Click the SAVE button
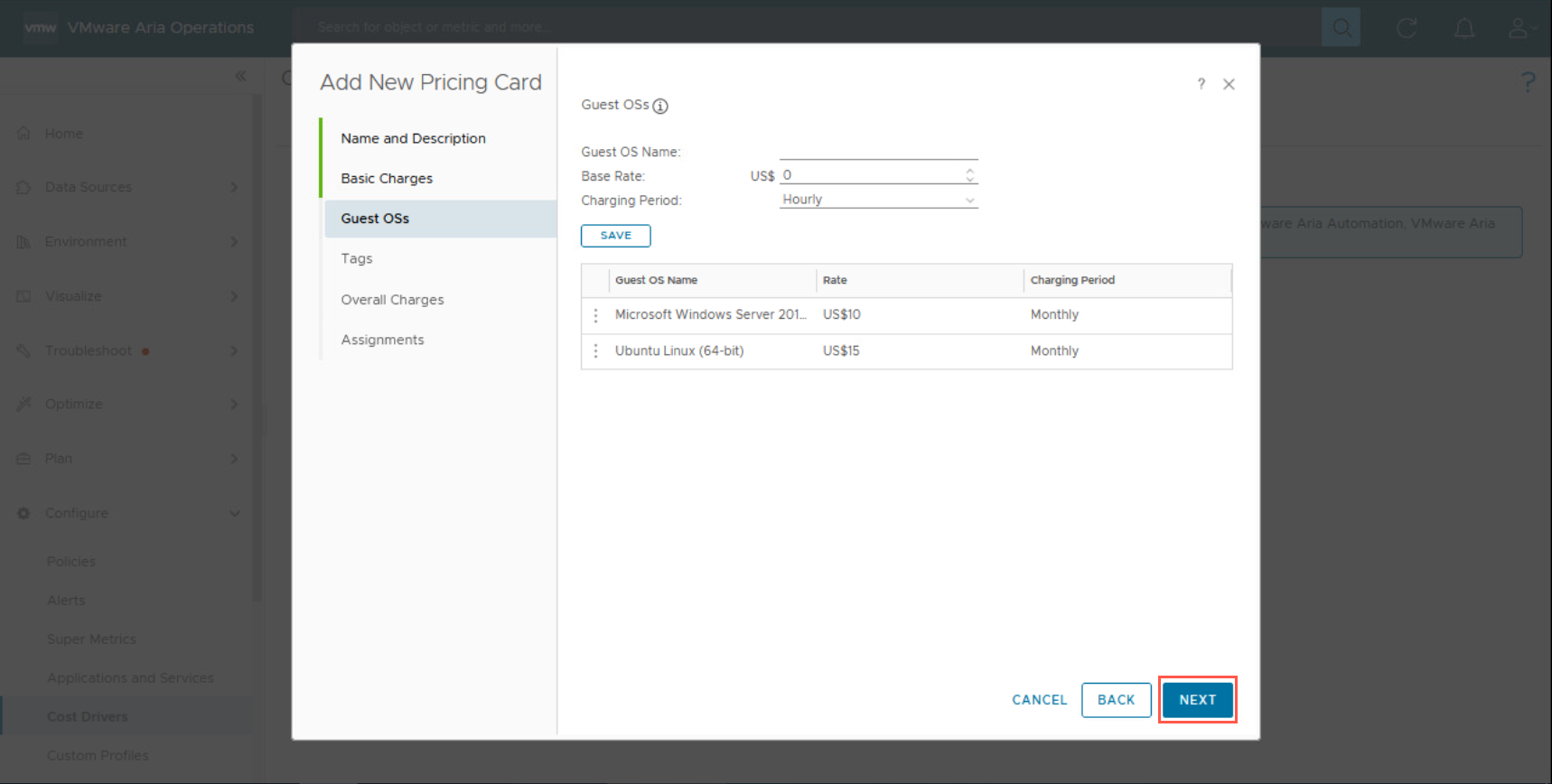This screenshot has height=784, width=1552. 615,236
